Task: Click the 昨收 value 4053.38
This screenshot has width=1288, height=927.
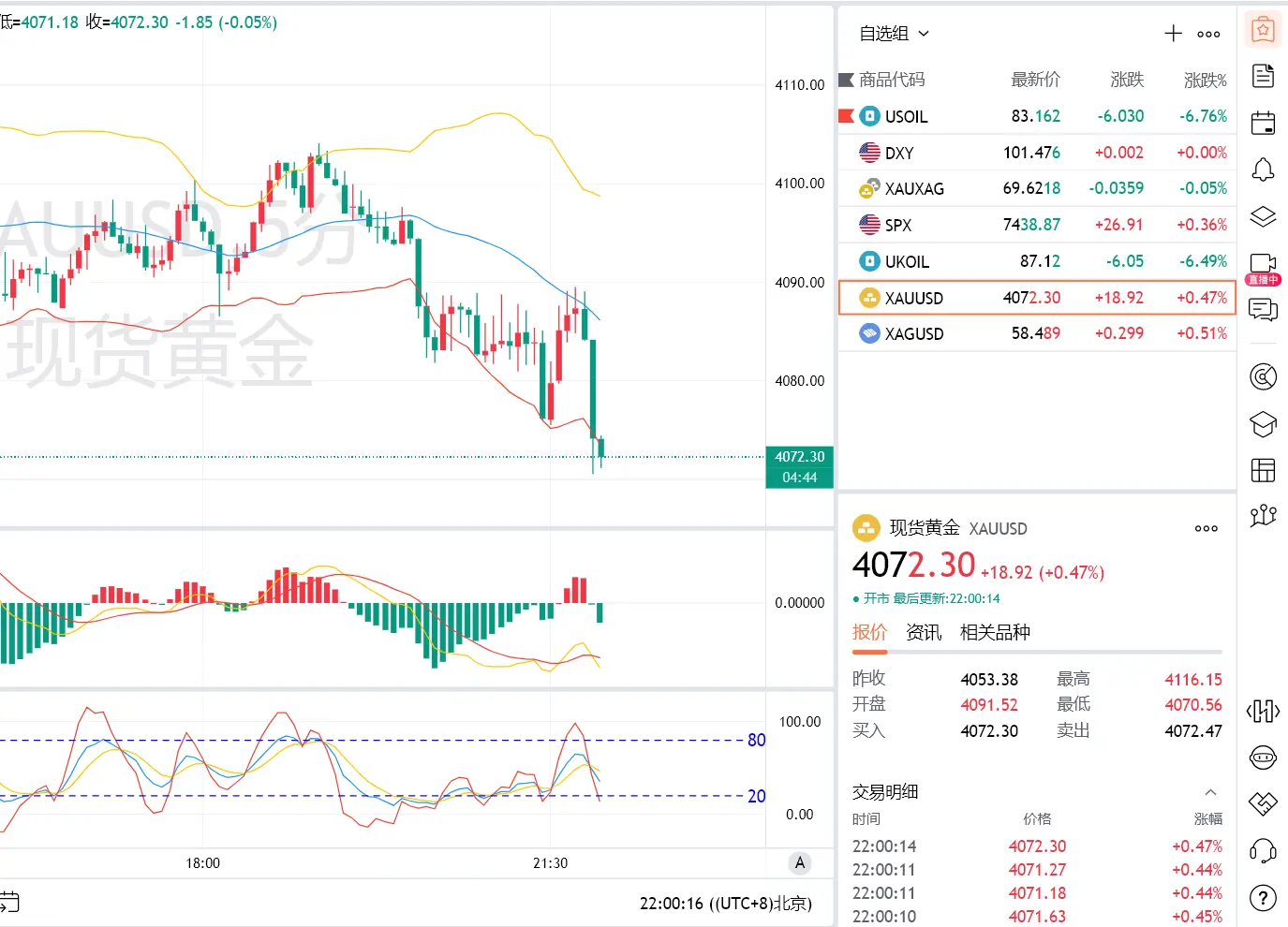Action: click(x=989, y=679)
